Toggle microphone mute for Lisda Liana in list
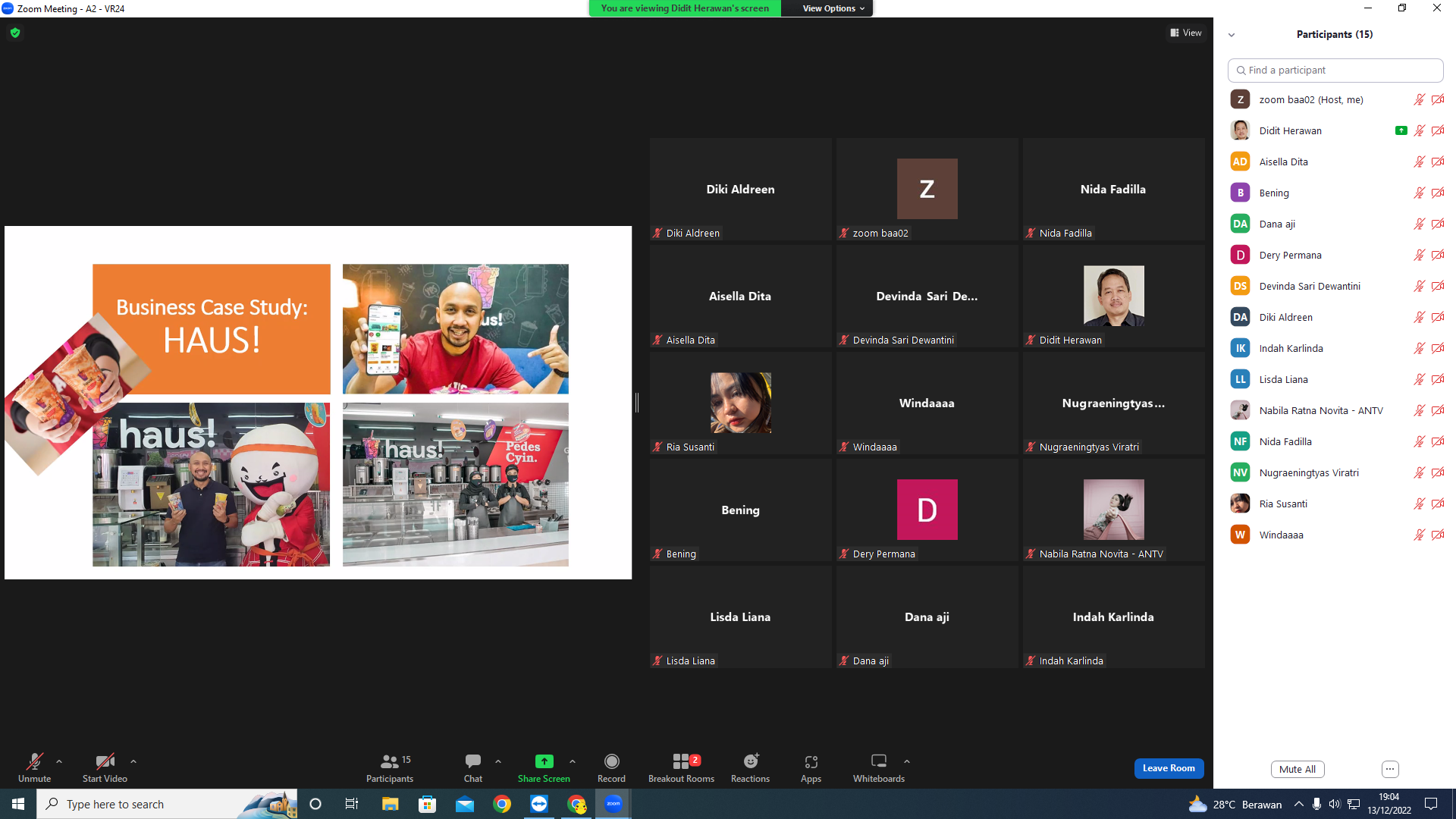The width and height of the screenshot is (1456, 819). [x=1420, y=379]
